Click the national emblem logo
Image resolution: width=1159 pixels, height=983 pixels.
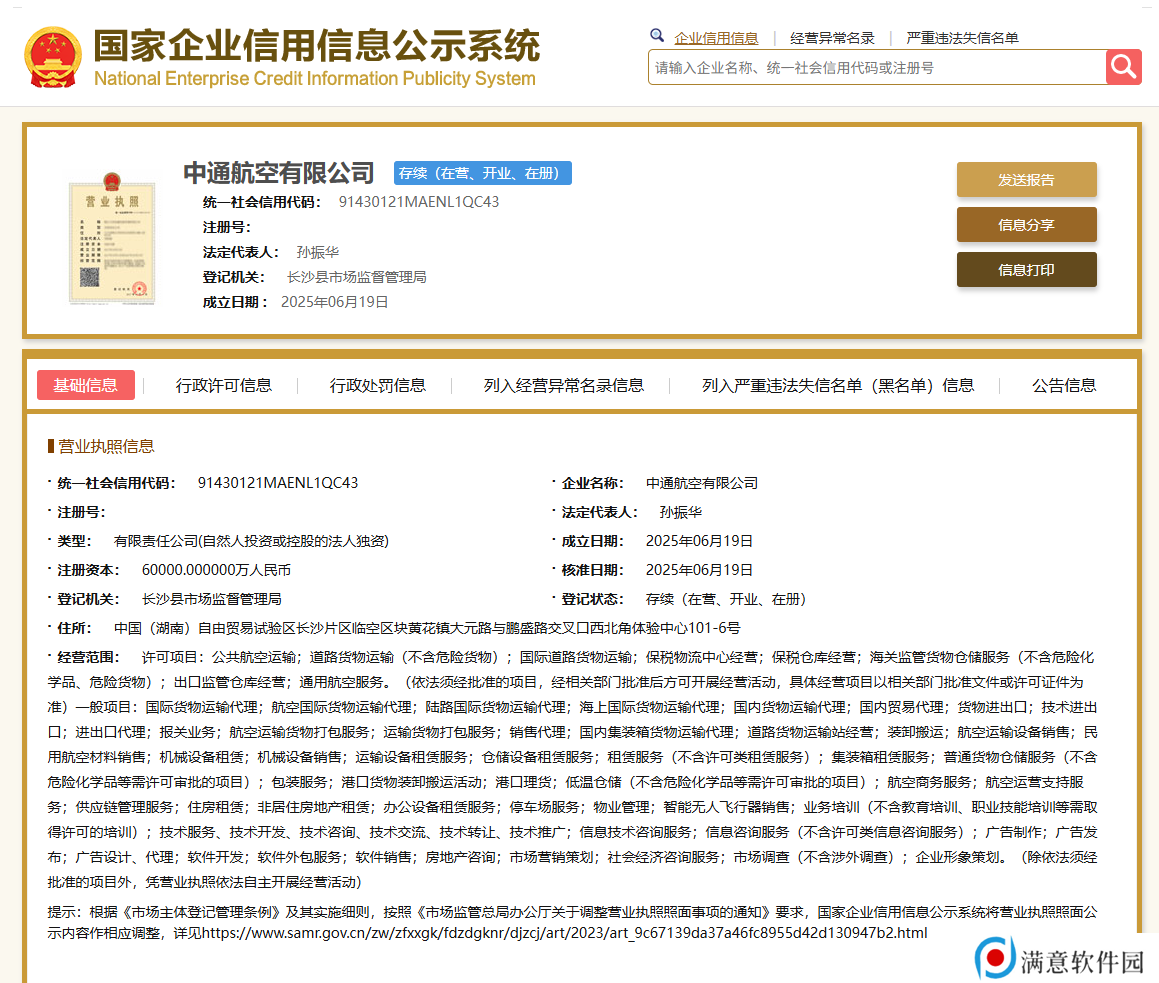[53, 57]
